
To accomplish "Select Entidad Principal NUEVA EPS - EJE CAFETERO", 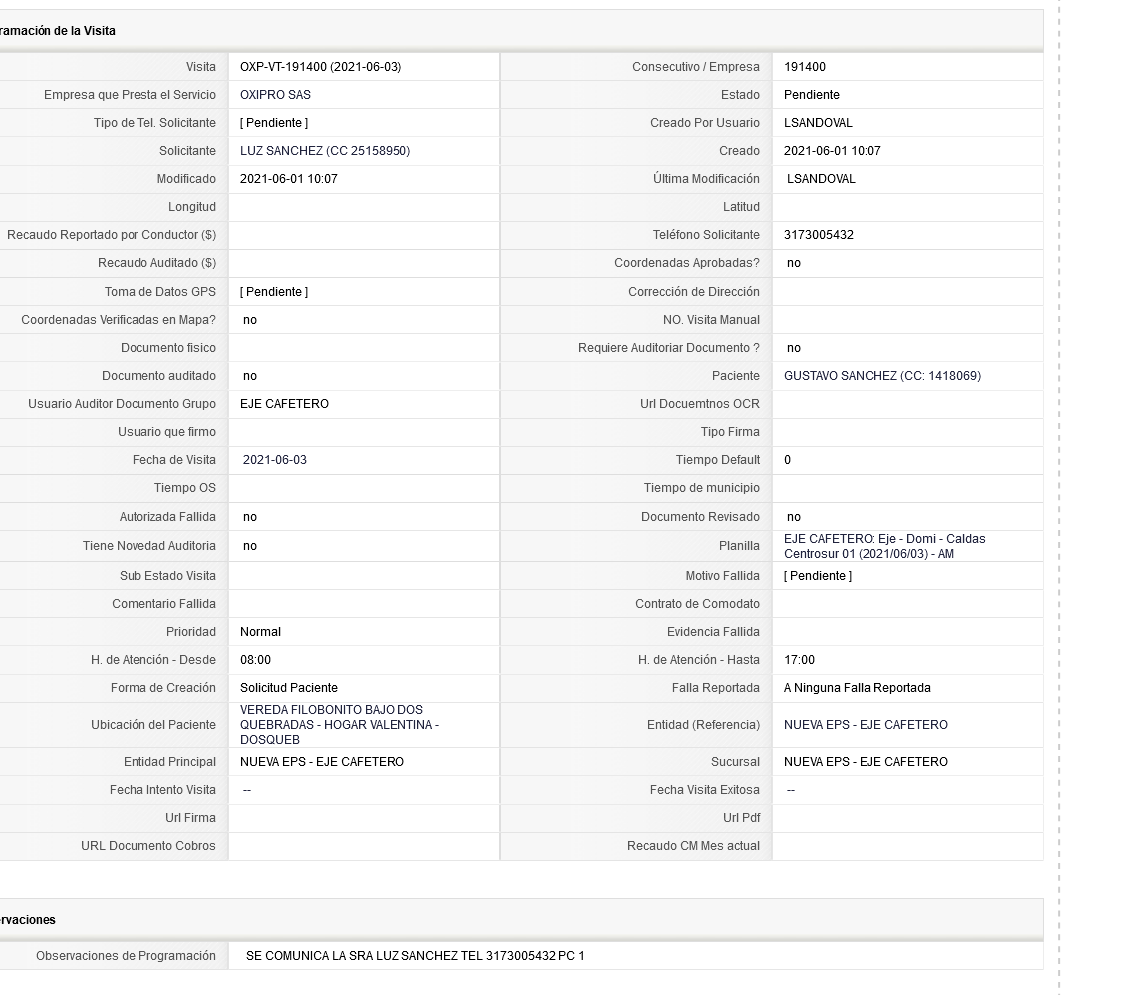I will [x=322, y=762].
